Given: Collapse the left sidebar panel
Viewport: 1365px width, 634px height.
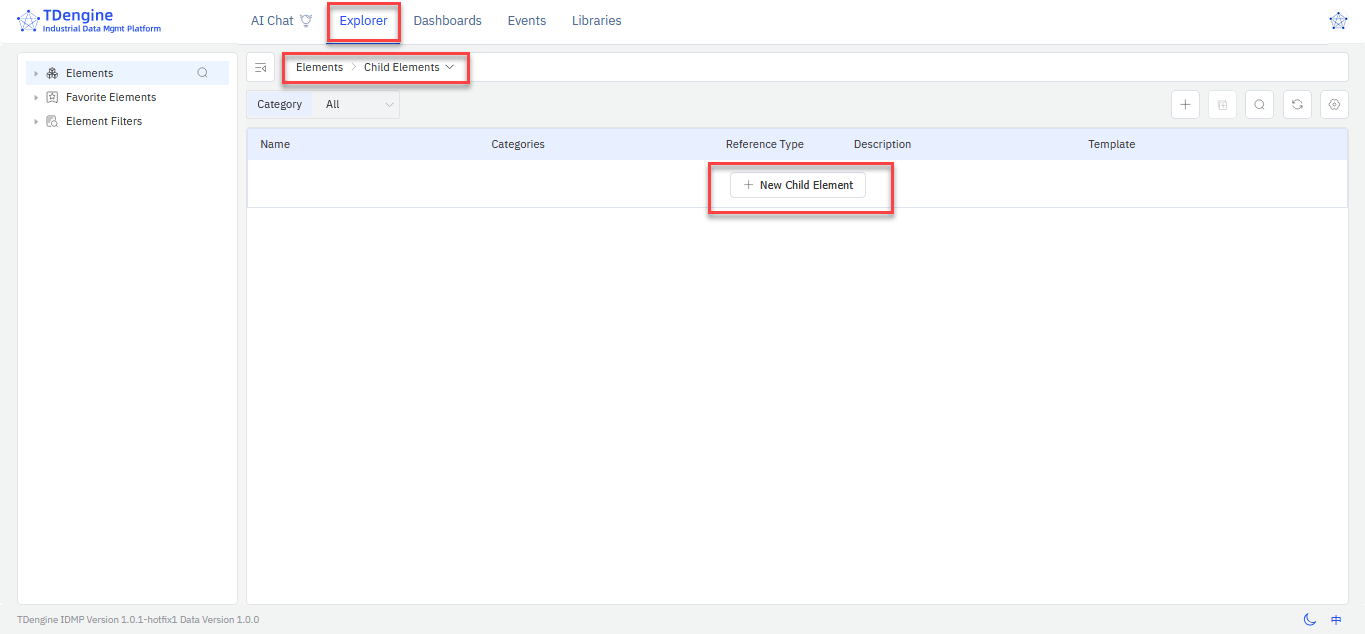Looking at the screenshot, I should coord(261,68).
